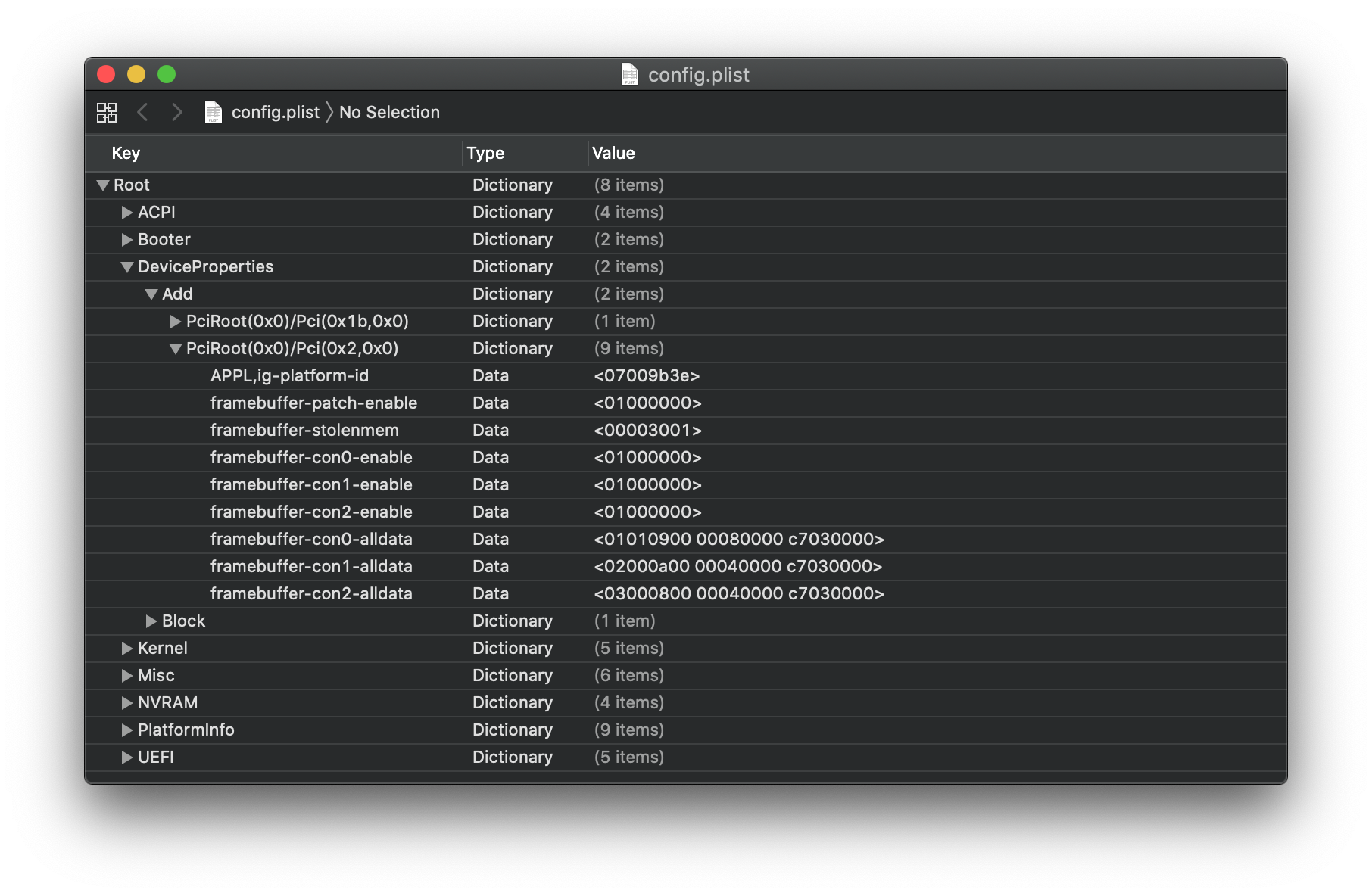This screenshot has height=896, width=1372.
Task: Collapse the DeviceProperties dictionary
Action: (127, 267)
